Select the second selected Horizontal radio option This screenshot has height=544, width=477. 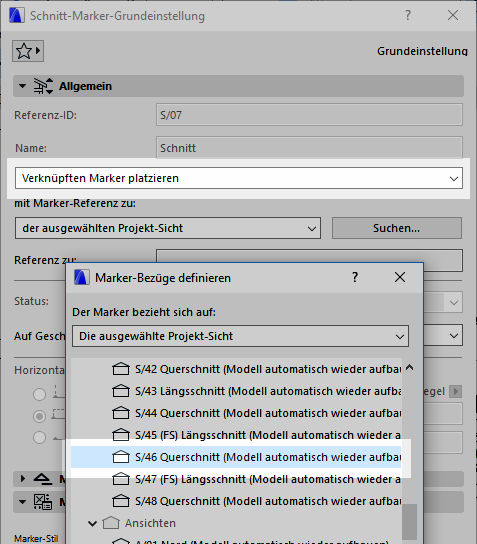39,416
